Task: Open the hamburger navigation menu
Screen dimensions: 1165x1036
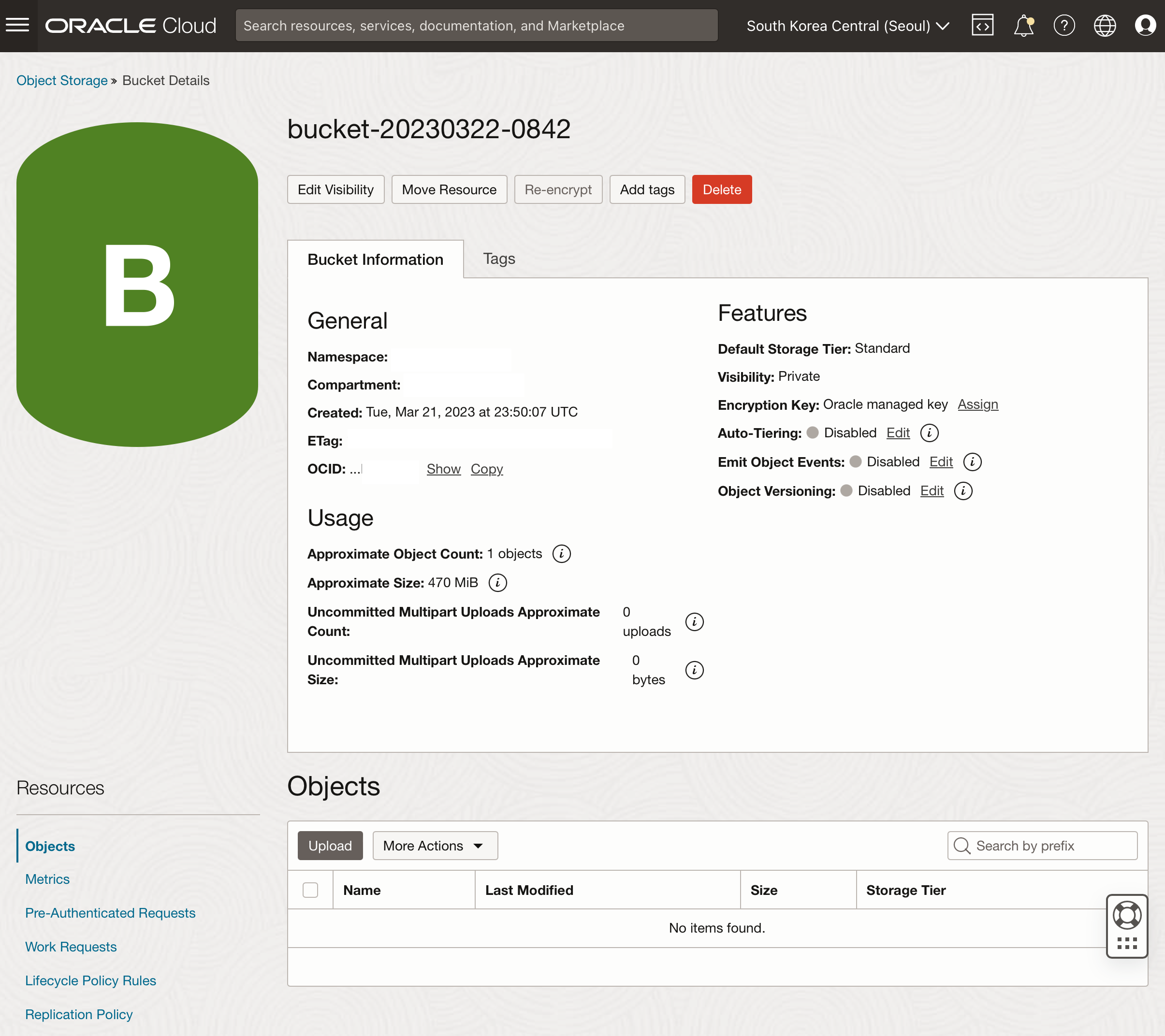Action: click(x=18, y=25)
